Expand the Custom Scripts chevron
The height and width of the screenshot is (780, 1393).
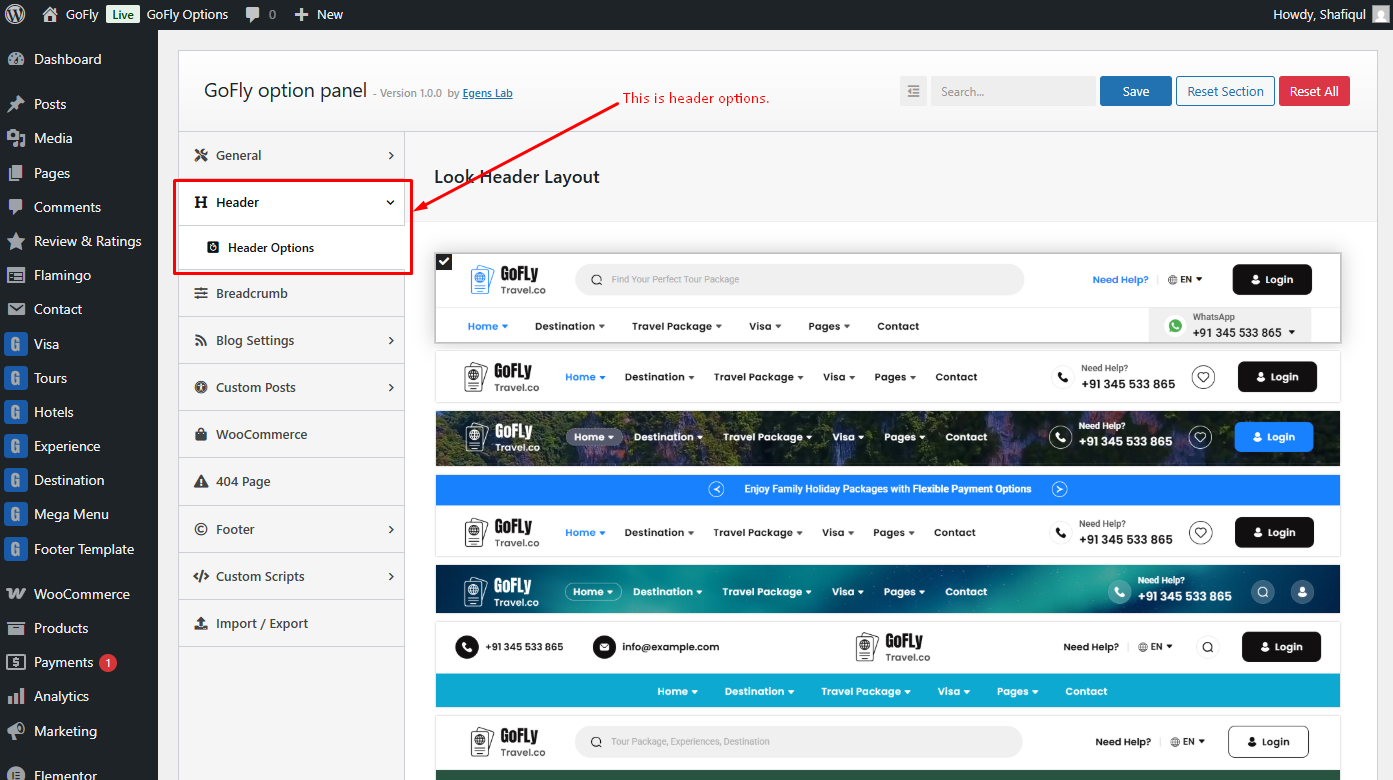point(391,577)
